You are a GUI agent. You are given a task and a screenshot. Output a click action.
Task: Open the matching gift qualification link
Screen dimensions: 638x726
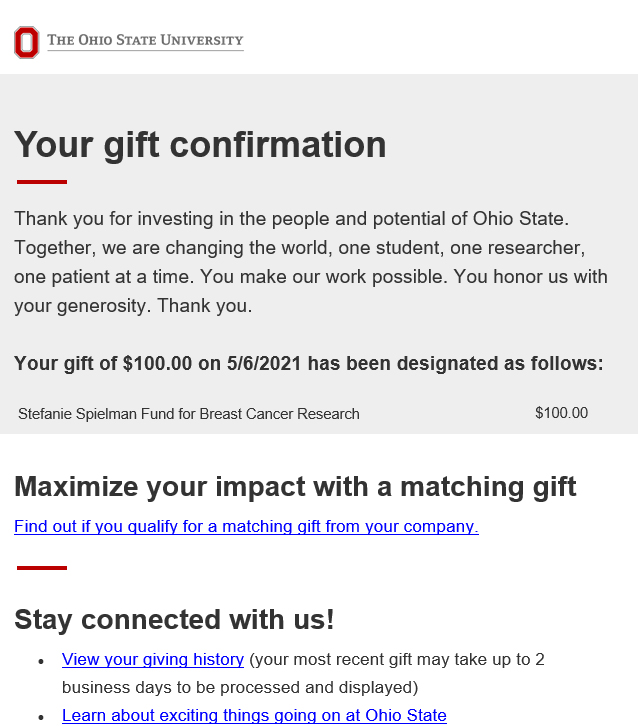[x=246, y=526]
